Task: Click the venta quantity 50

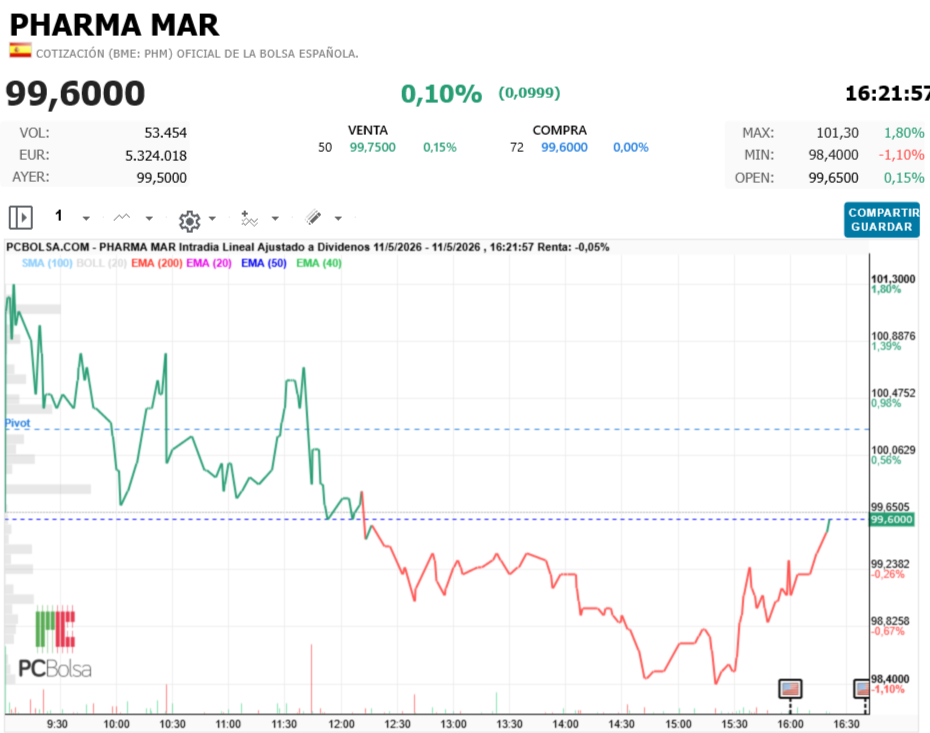Action: [325, 147]
